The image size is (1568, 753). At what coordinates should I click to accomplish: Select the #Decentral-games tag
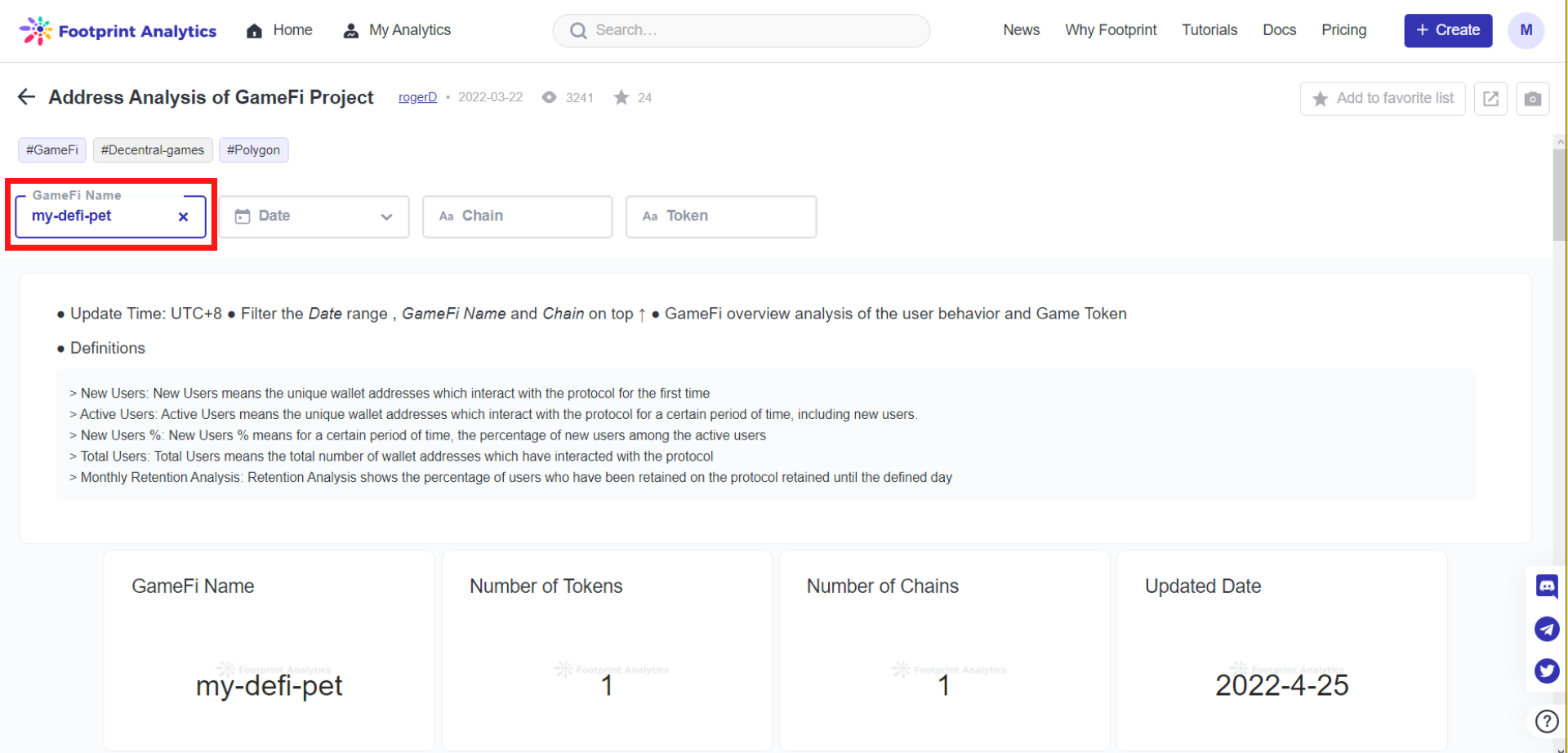pyautogui.click(x=153, y=150)
